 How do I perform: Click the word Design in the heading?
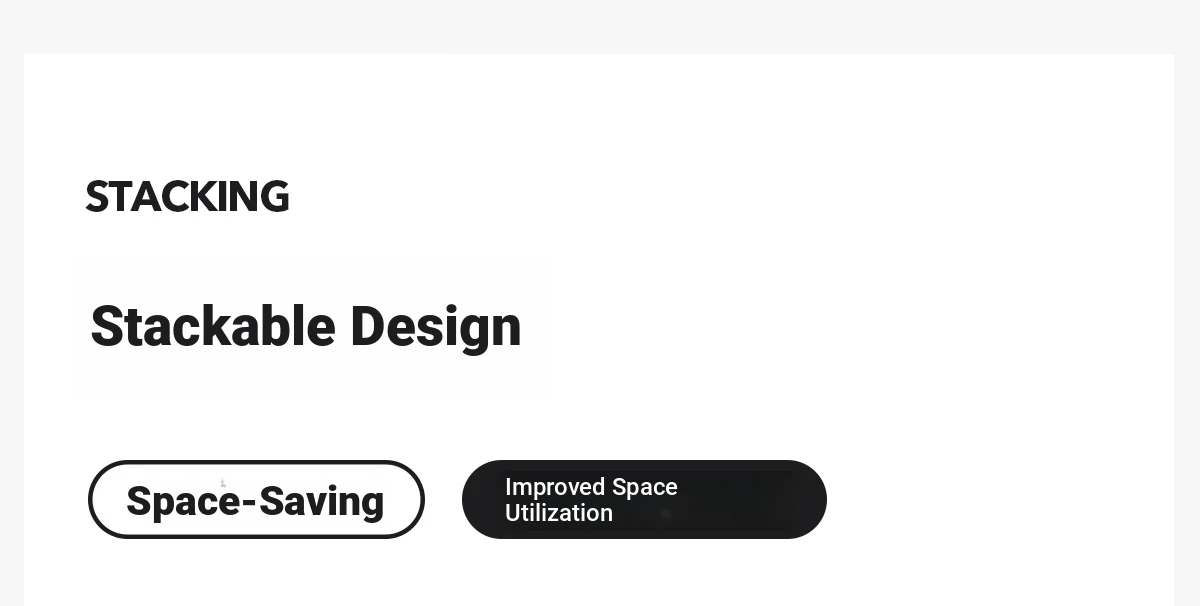(x=436, y=328)
